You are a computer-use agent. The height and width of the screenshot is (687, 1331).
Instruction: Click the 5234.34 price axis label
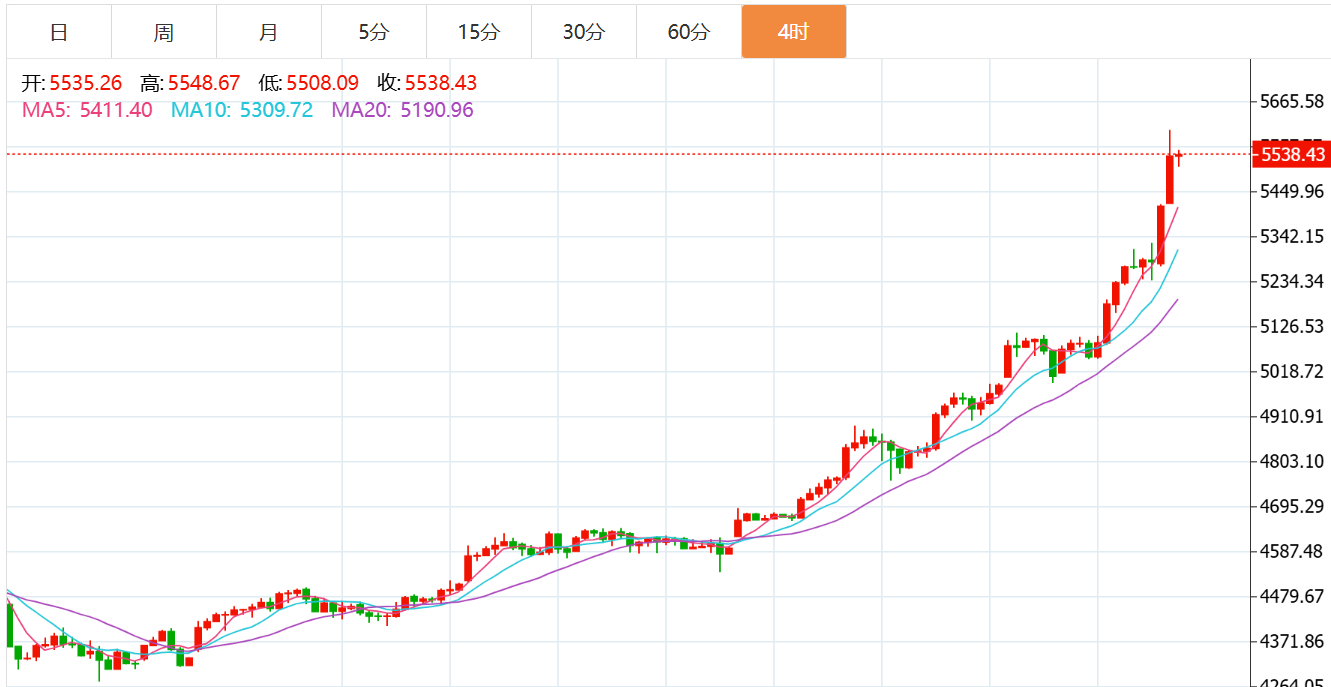[1294, 281]
